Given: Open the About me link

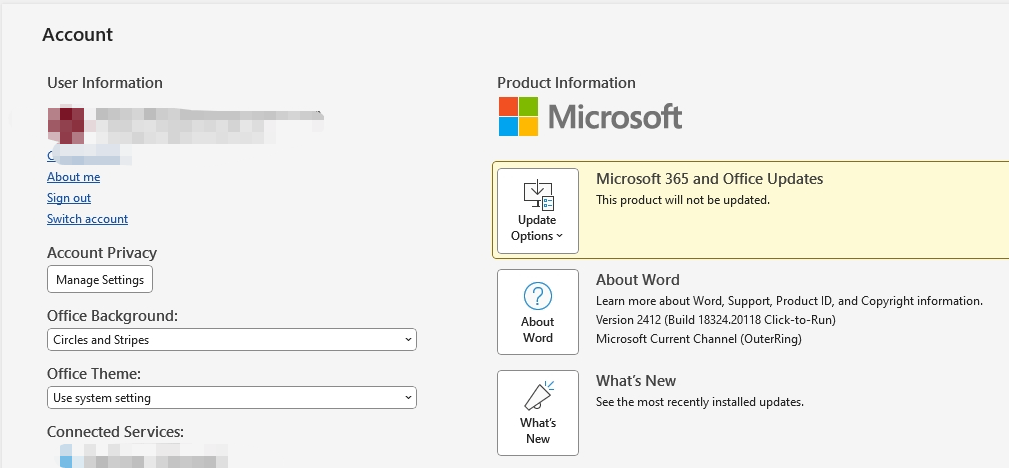Looking at the screenshot, I should coord(73,177).
